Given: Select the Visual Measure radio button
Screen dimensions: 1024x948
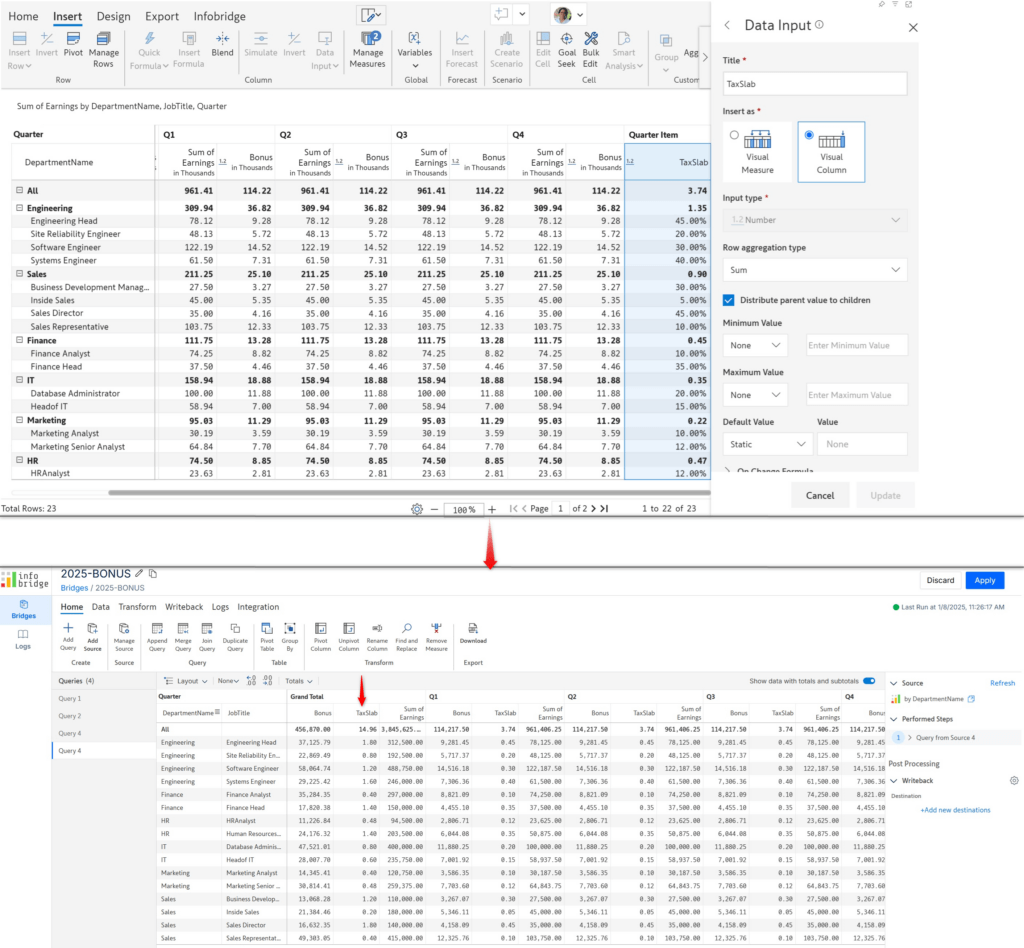Looking at the screenshot, I should point(734,135).
